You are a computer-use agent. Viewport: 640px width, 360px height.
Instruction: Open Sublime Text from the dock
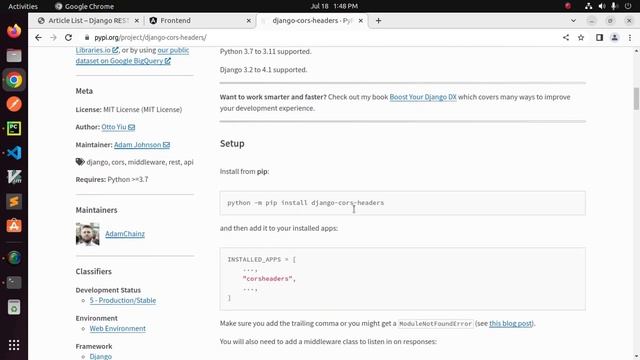coord(14,201)
